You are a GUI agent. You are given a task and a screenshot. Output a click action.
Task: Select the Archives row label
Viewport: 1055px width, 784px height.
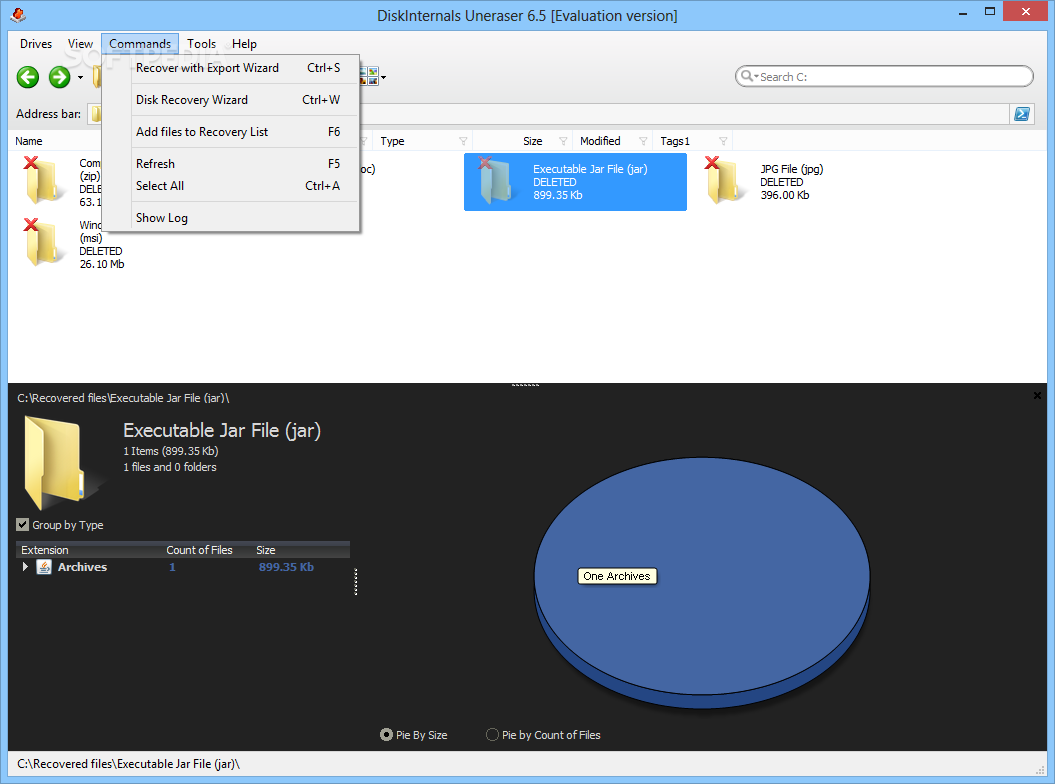[x=82, y=567]
